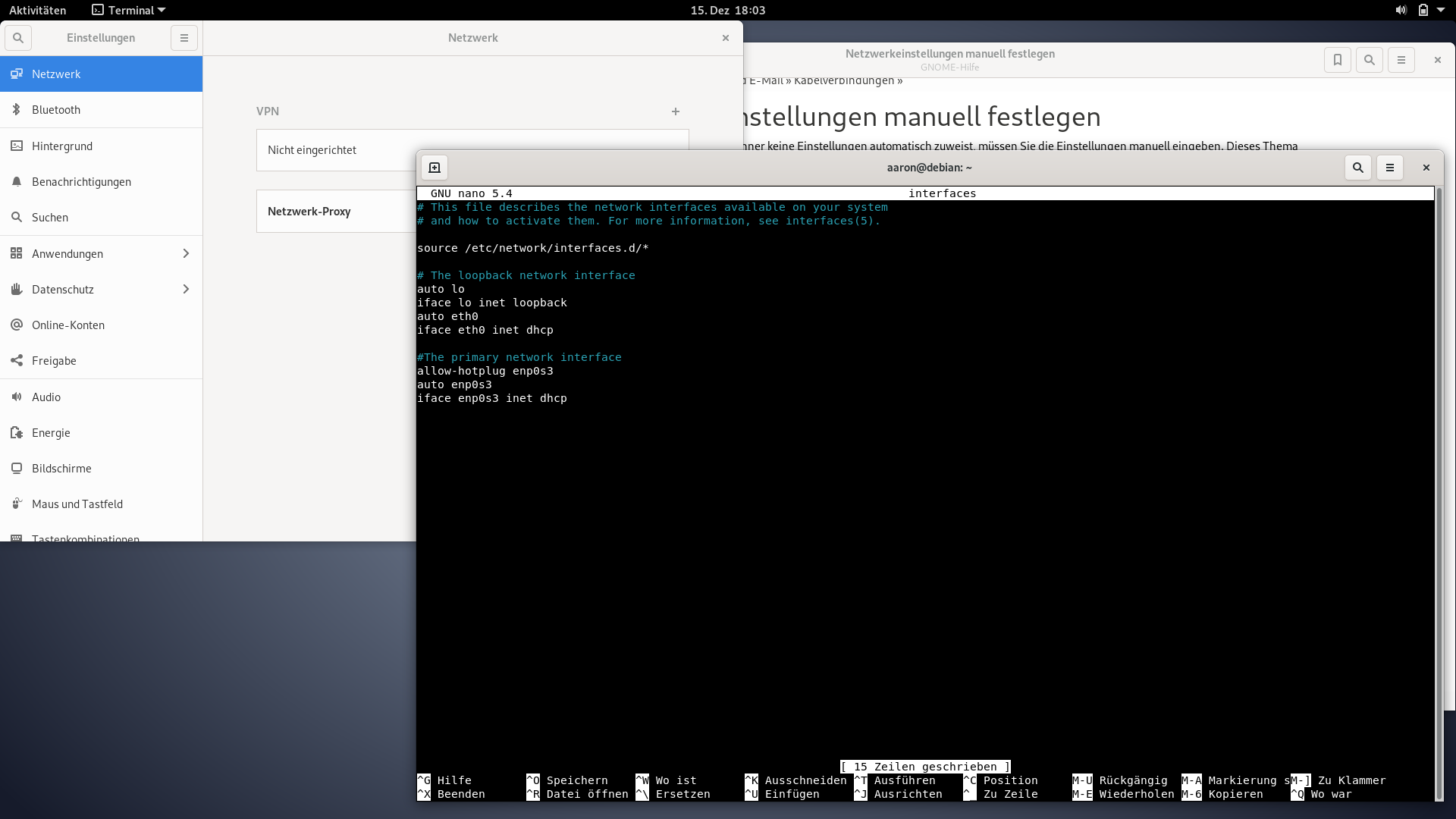Click the 'source /etc/network/interfaces.d/*' line
The height and width of the screenshot is (819, 1456).
[533, 248]
